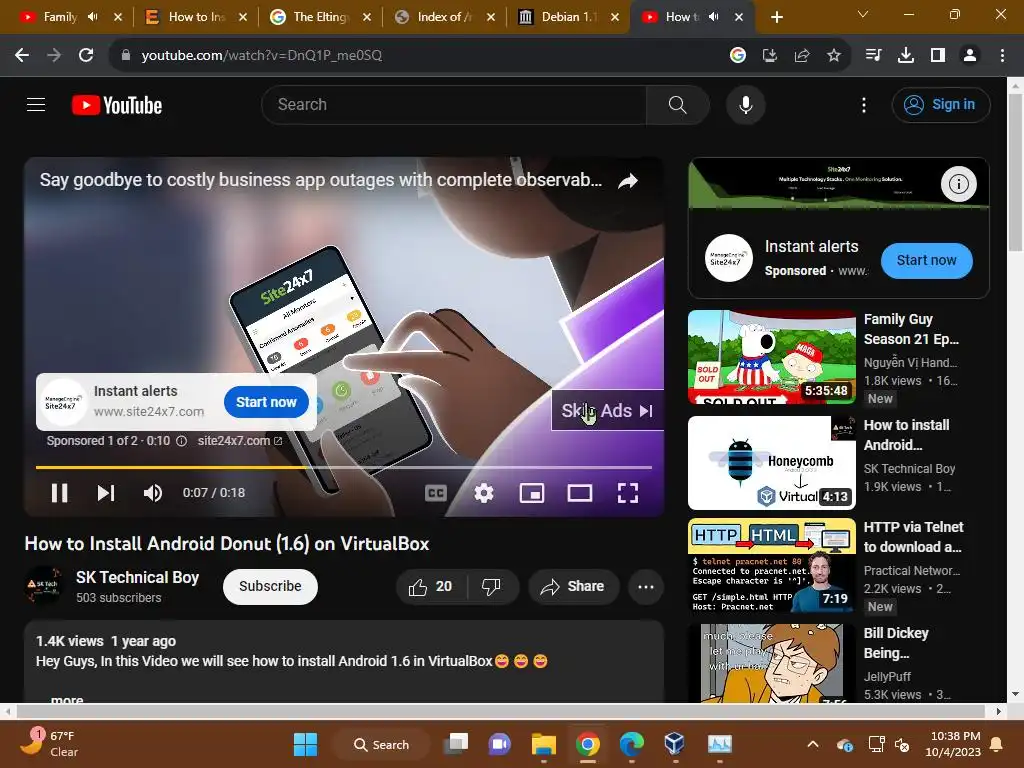Subscribe to SK Technical Boy

pos(270,586)
